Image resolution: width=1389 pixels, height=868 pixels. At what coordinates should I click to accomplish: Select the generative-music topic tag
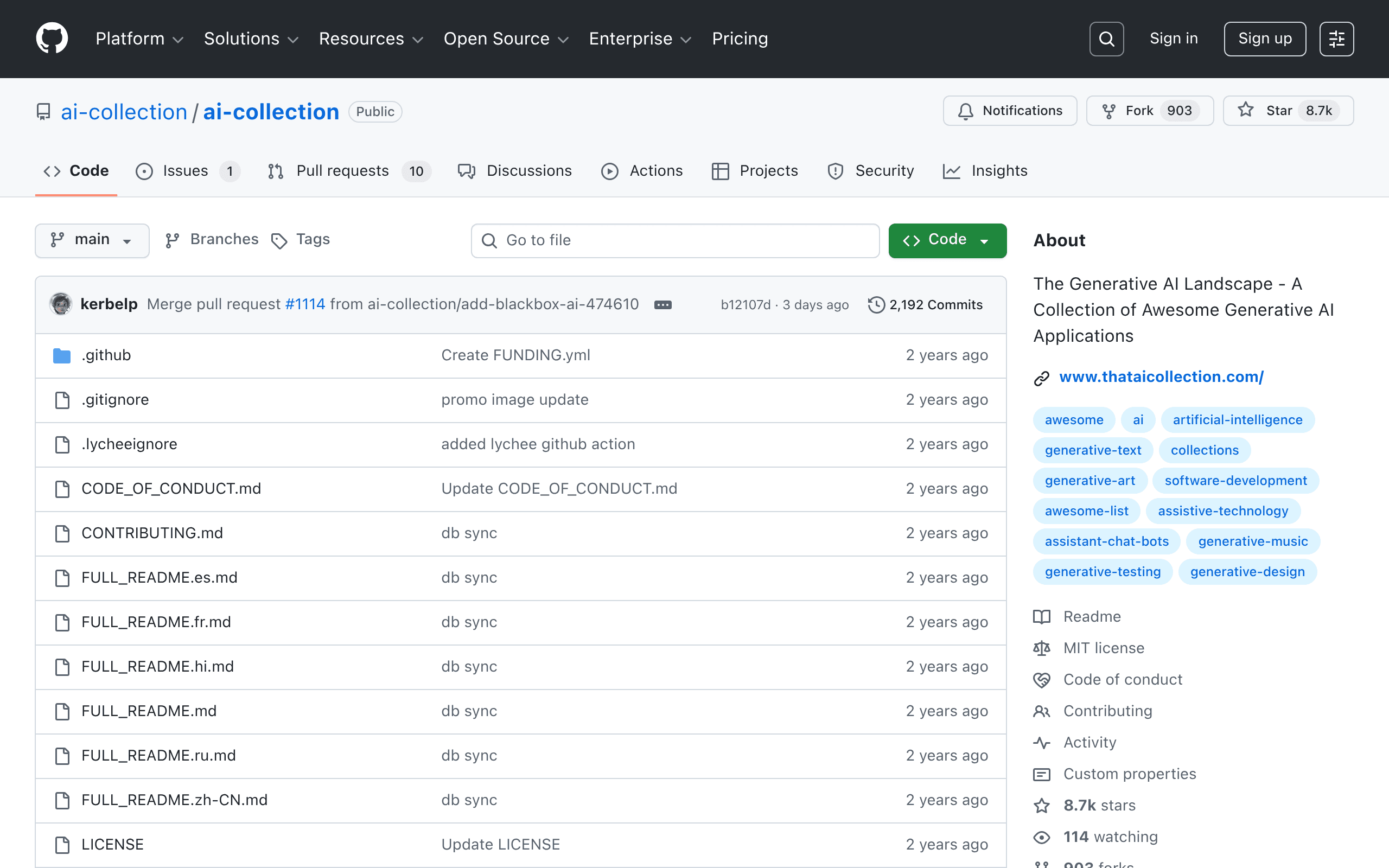[x=1252, y=541]
